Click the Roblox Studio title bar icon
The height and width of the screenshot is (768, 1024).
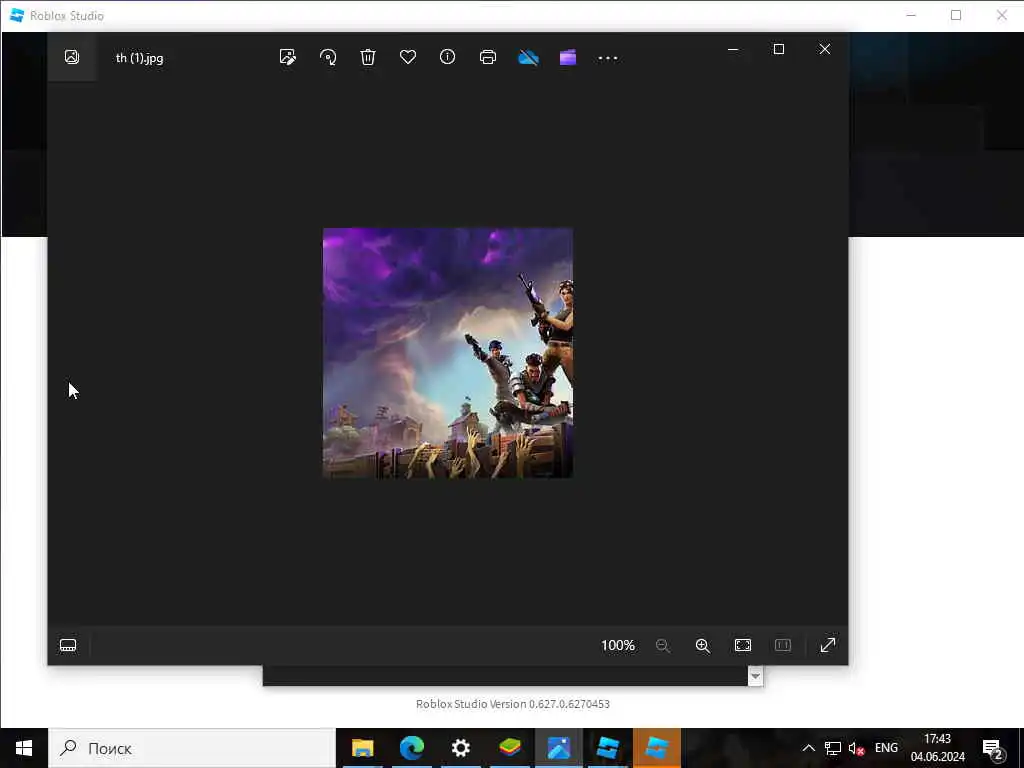coord(17,15)
